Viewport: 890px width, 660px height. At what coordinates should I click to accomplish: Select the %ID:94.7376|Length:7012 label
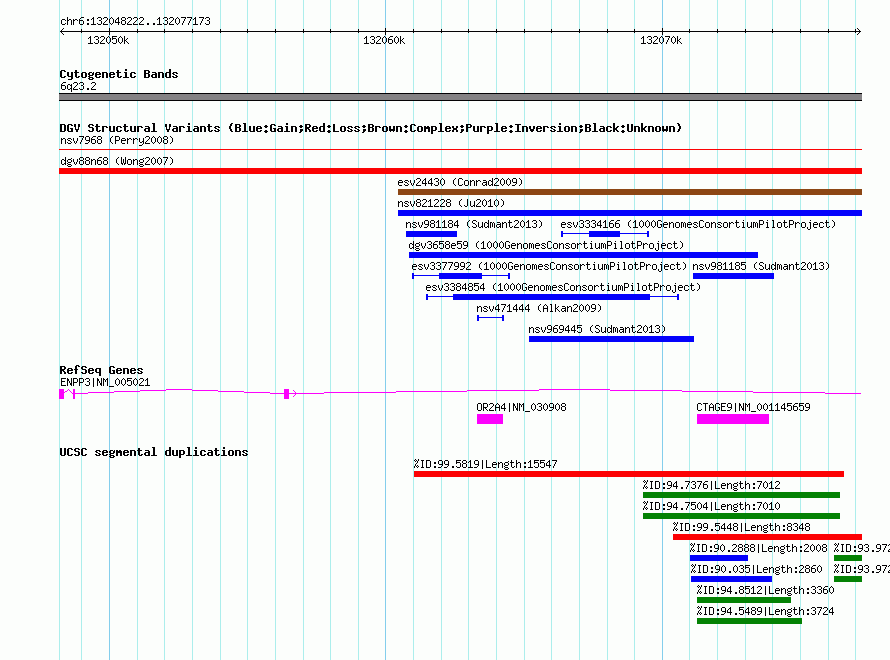click(x=711, y=485)
